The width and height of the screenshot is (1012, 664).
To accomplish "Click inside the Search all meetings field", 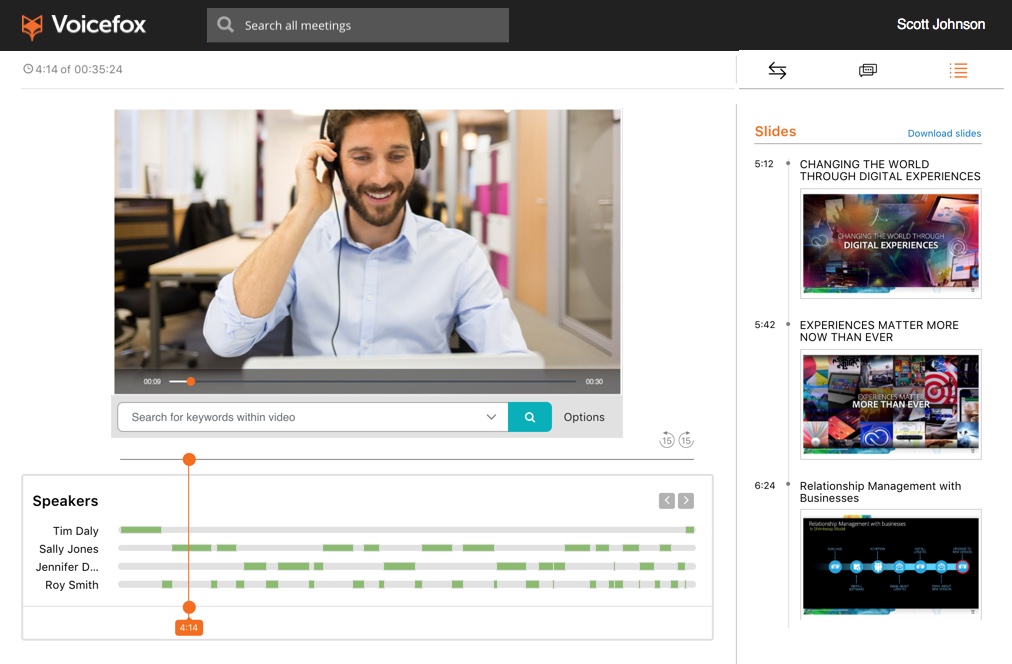I will [370, 26].
